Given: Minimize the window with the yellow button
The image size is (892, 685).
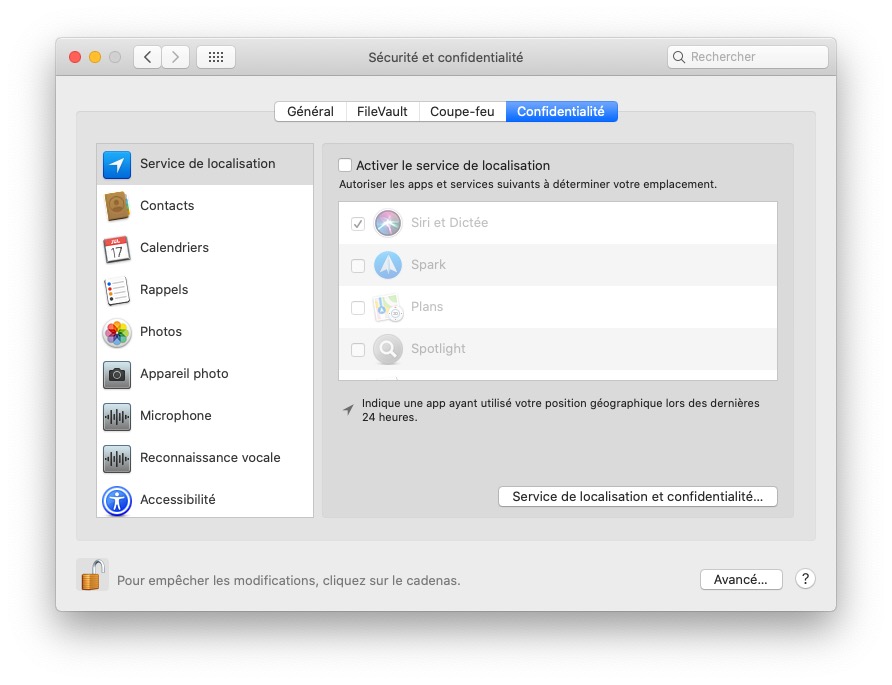Looking at the screenshot, I should point(95,57).
